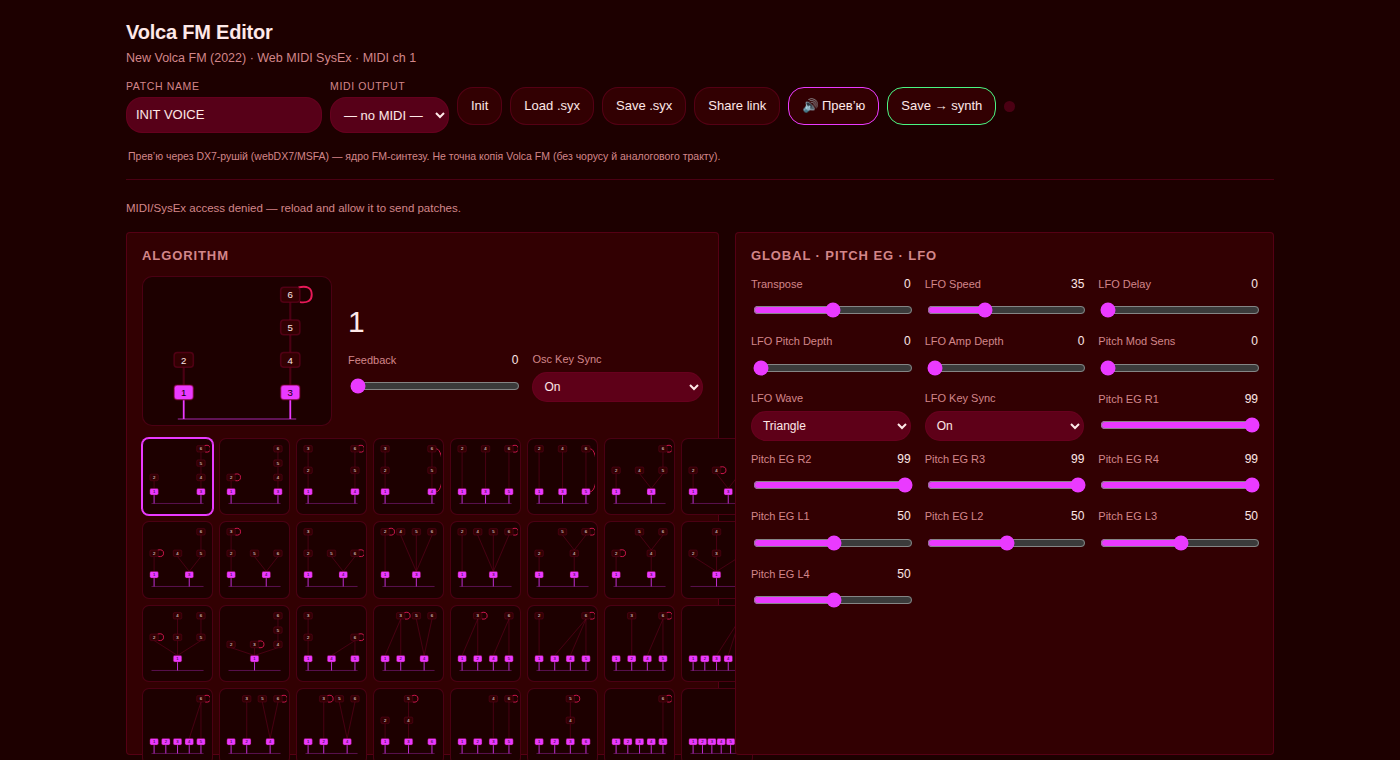
Task: Set the LFO Speed slider
Action: click(1005, 310)
